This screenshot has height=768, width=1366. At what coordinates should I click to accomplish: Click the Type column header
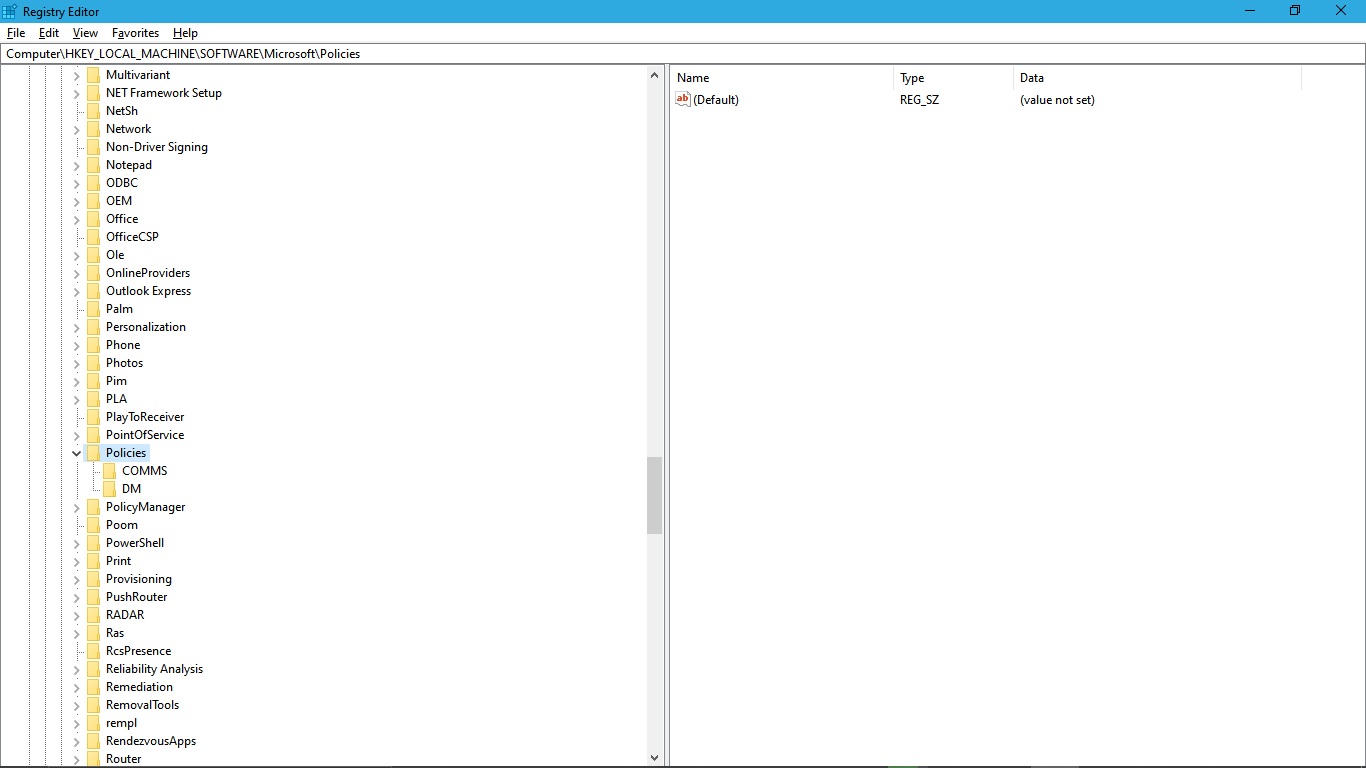[x=953, y=78]
